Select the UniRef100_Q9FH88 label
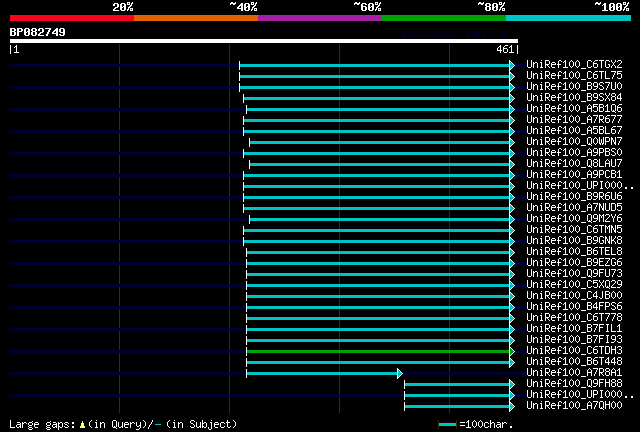This screenshot has width=640, height=432. tap(574, 384)
